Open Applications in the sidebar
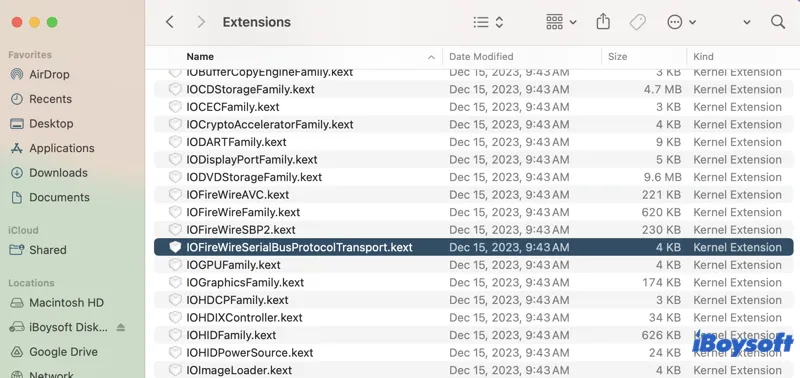This screenshot has height=378, width=800. (x=53, y=148)
